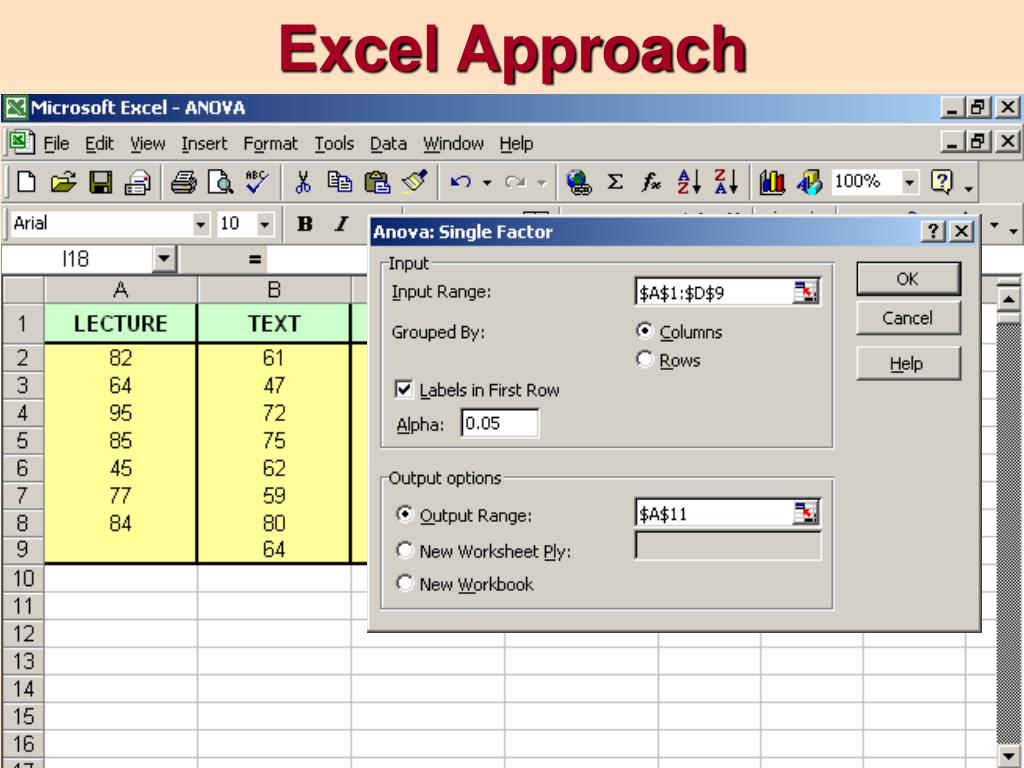Click the Output Range field $A$11
This screenshot has height=768, width=1024.
click(x=714, y=513)
